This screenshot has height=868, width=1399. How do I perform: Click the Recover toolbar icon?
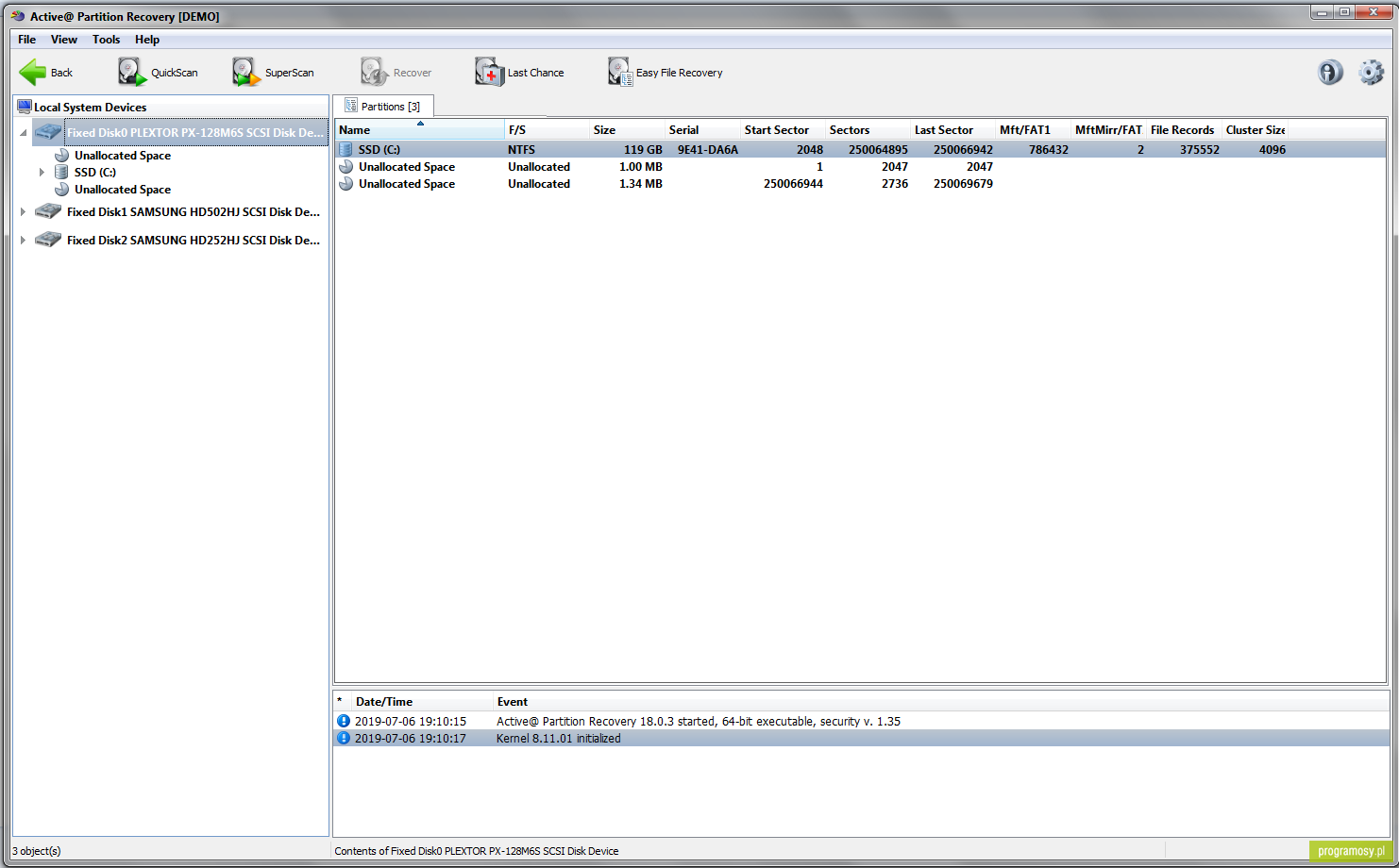click(x=374, y=73)
